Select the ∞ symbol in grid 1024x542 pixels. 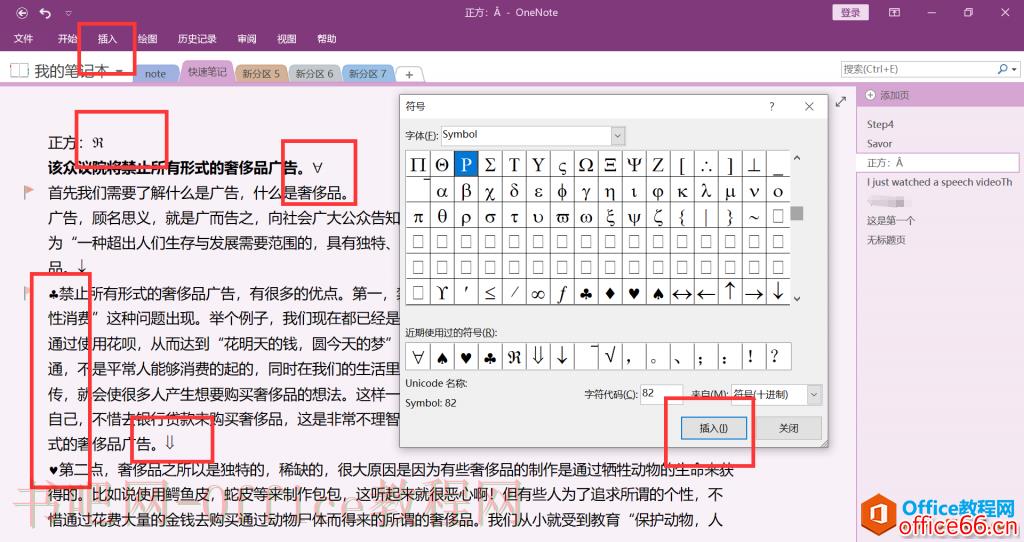[x=538, y=293]
